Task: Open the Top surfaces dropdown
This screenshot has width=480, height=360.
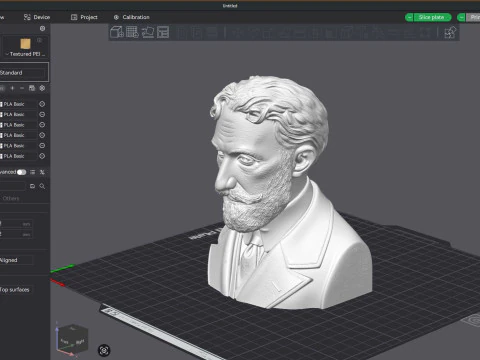Action: 16,290
